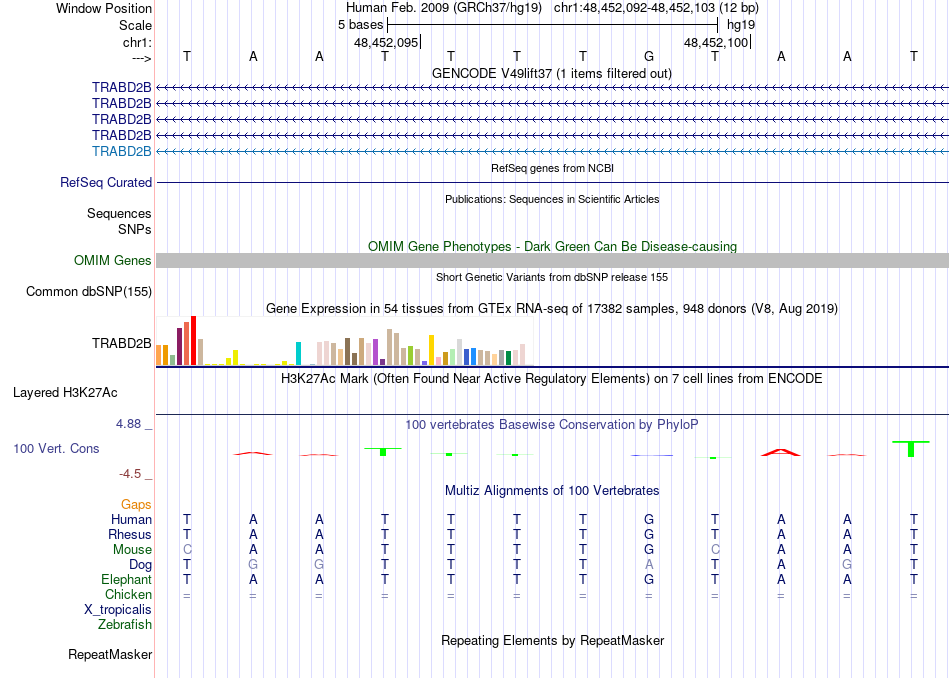Click 'Short Genetic Variants from dbSNP release 155'
The width and height of the screenshot is (950, 678).
[552, 278]
